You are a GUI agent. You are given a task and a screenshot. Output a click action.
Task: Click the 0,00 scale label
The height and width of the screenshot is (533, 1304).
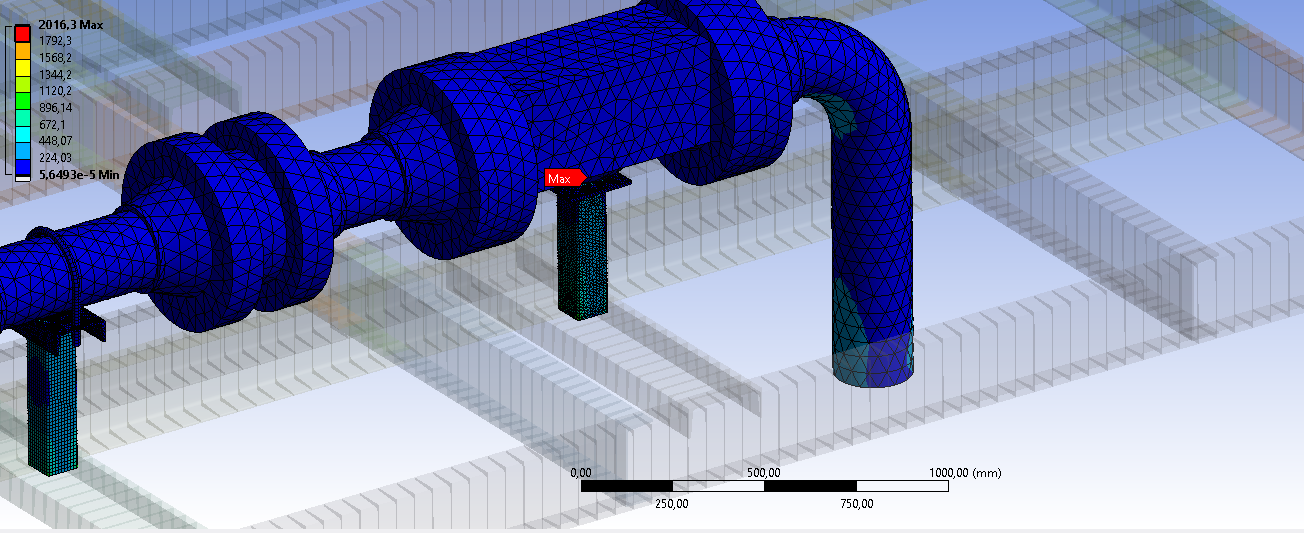click(x=581, y=473)
